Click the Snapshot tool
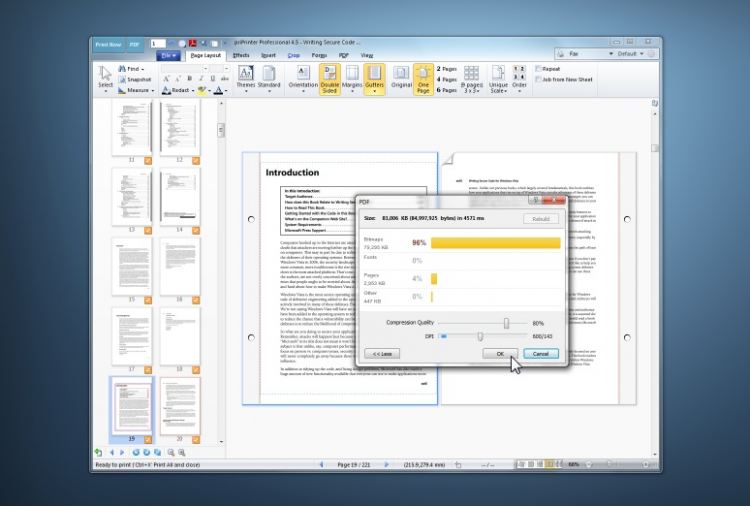The image size is (750, 506). click(x=134, y=79)
